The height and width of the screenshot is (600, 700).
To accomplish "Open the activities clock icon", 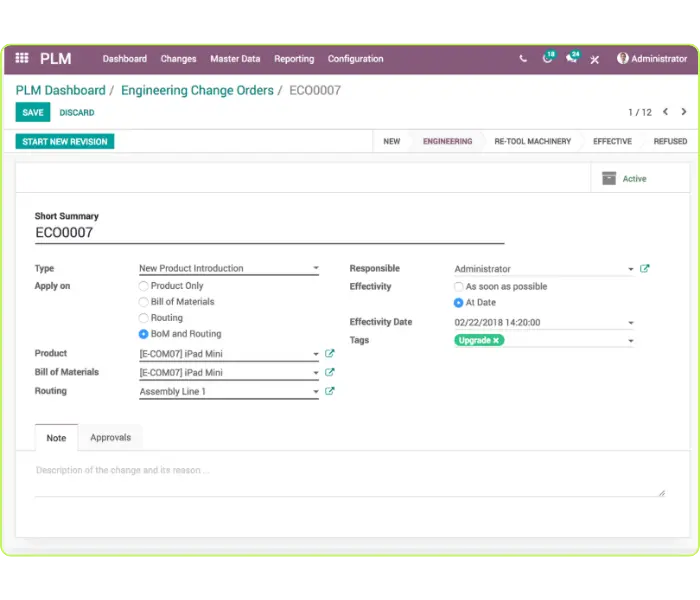I will (548, 58).
